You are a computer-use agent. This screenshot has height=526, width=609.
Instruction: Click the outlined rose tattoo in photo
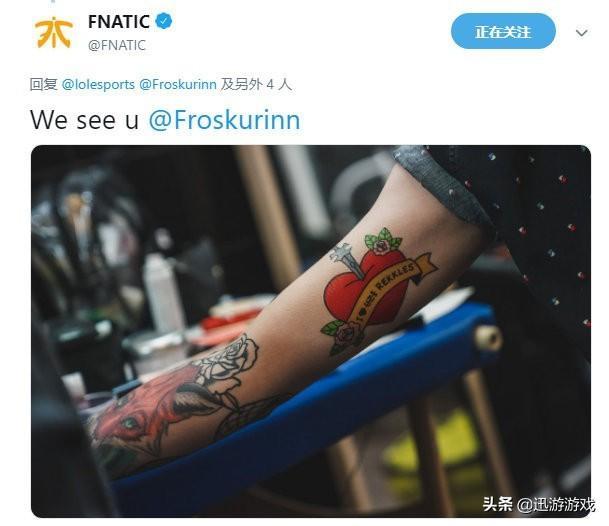click(x=229, y=359)
